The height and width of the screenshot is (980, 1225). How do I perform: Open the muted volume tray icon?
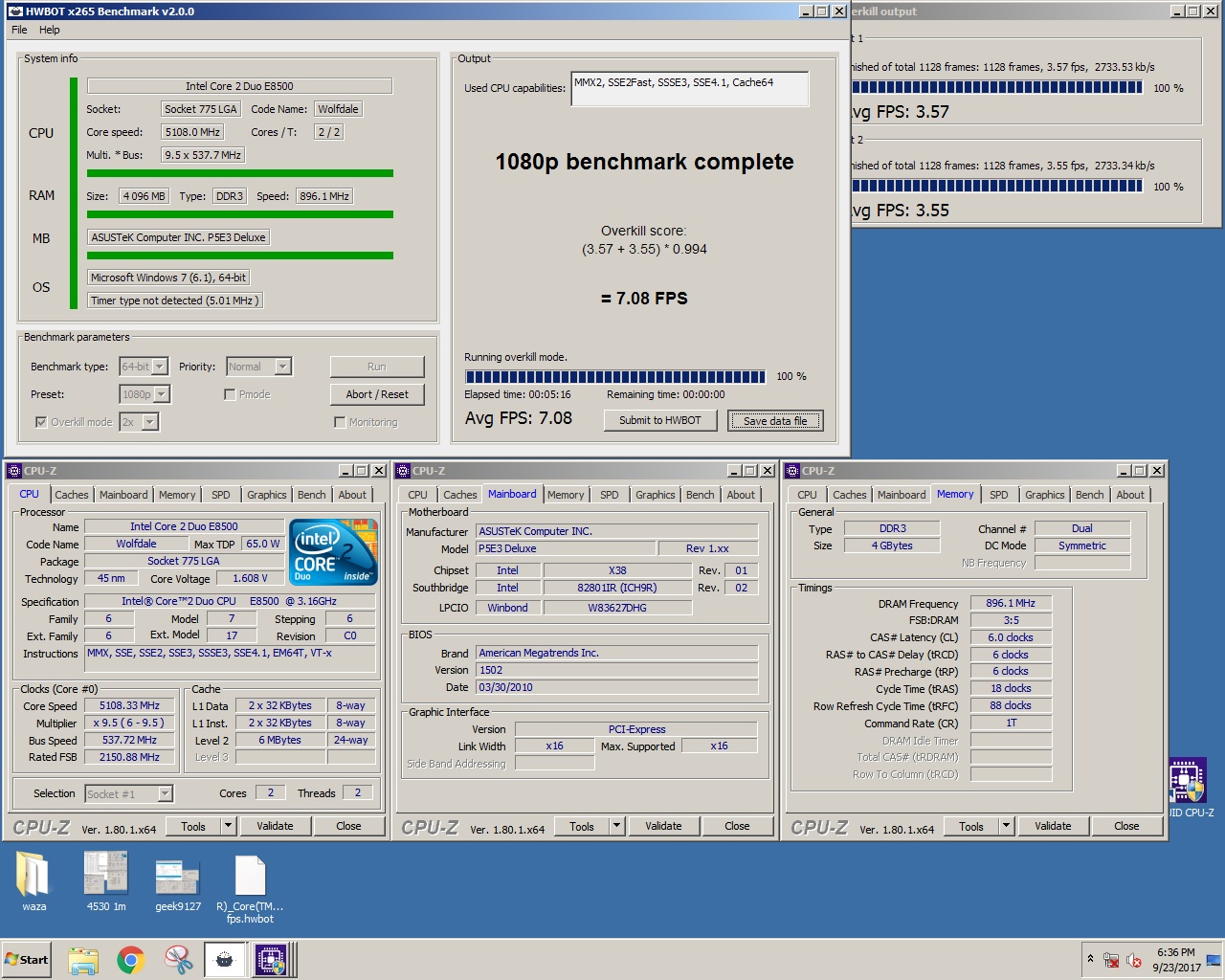coord(1134,960)
